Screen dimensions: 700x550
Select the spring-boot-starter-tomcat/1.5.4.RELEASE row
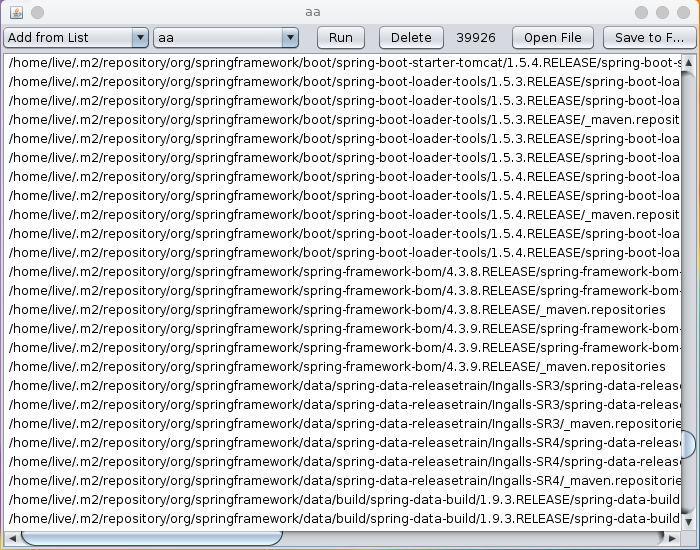[342, 62]
